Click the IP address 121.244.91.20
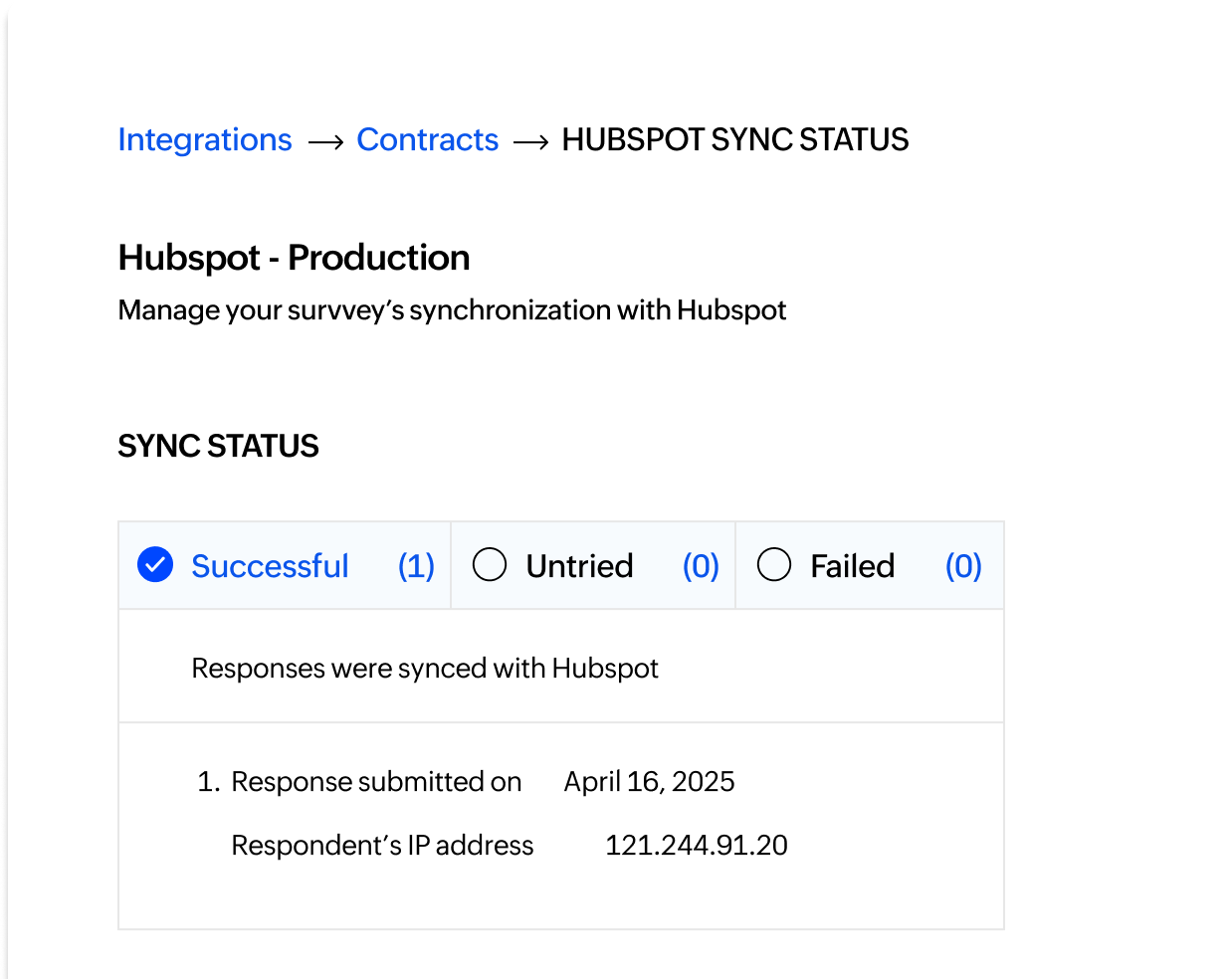 [696, 846]
